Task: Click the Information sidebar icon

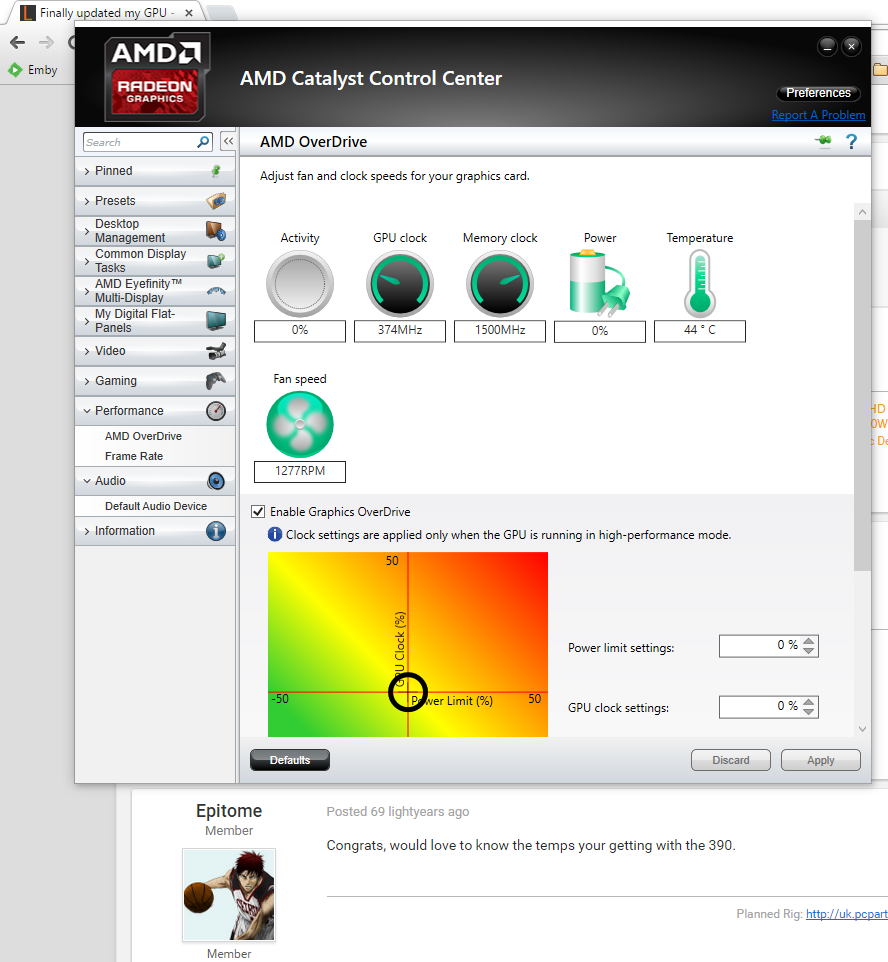Action: (x=216, y=531)
